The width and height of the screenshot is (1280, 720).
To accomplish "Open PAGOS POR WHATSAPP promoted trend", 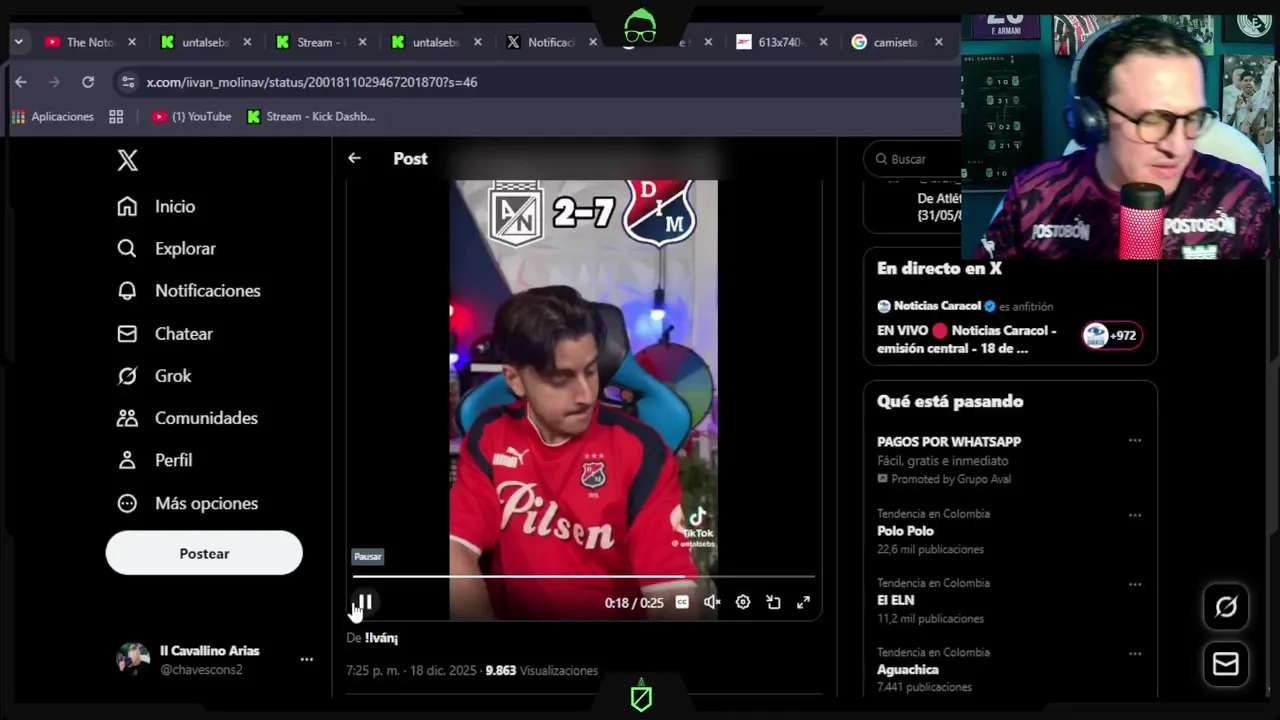I will [949, 441].
